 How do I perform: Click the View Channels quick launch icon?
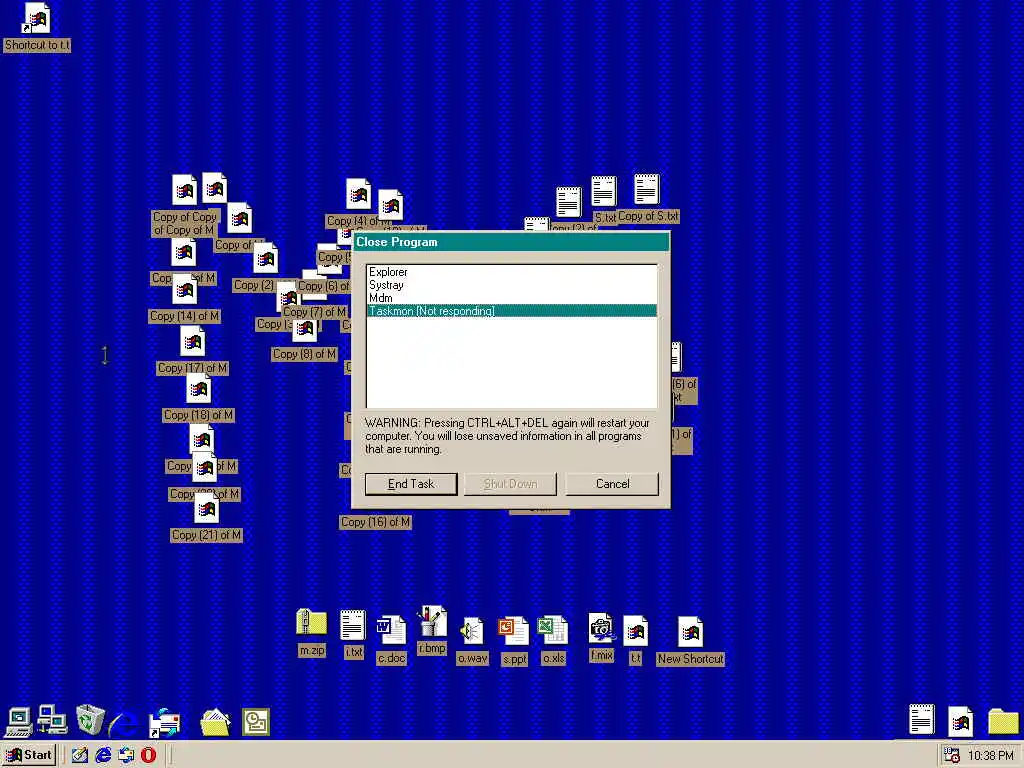[126, 755]
